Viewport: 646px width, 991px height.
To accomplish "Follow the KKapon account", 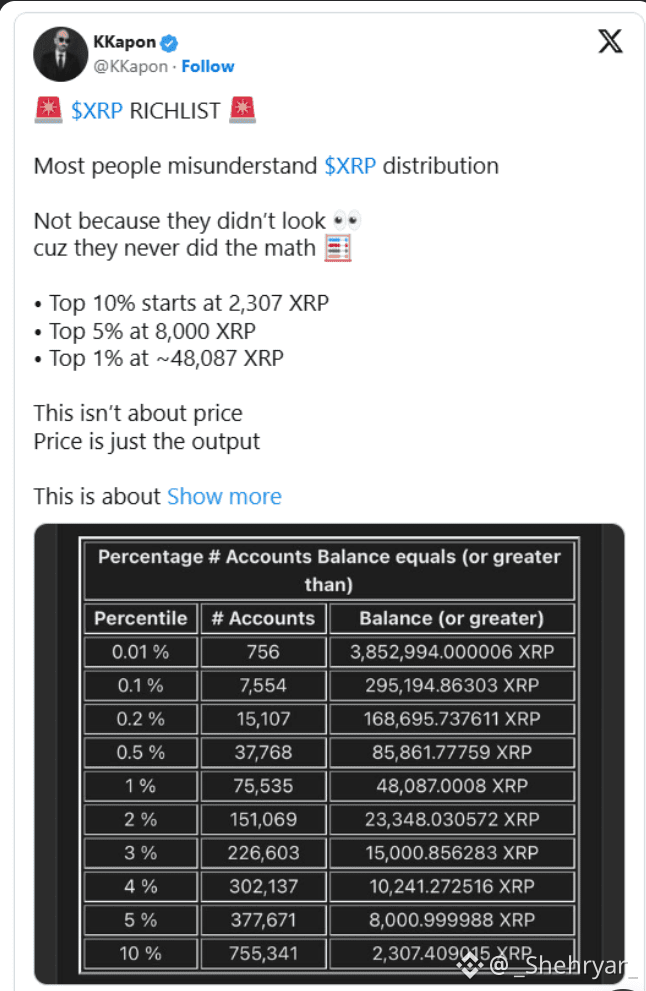I will point(208,67).
